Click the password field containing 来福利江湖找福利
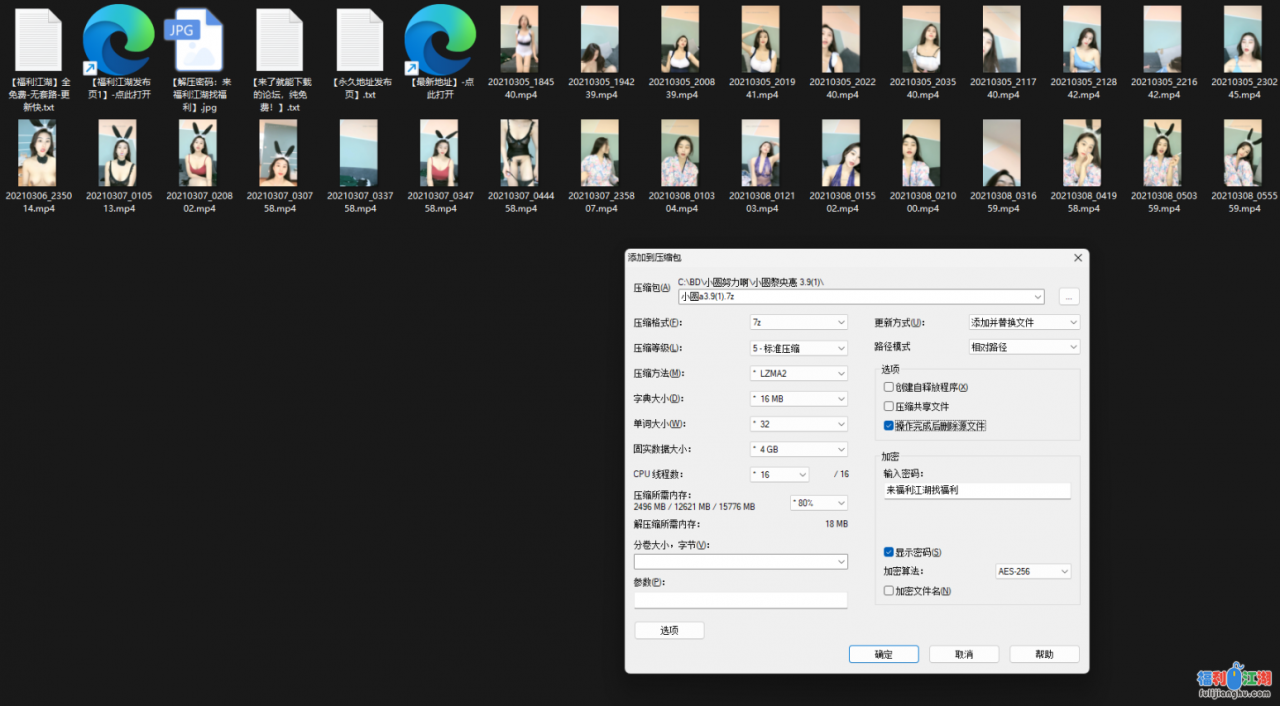Viewport: 1280px width, 706px height. tap(977, 491)
